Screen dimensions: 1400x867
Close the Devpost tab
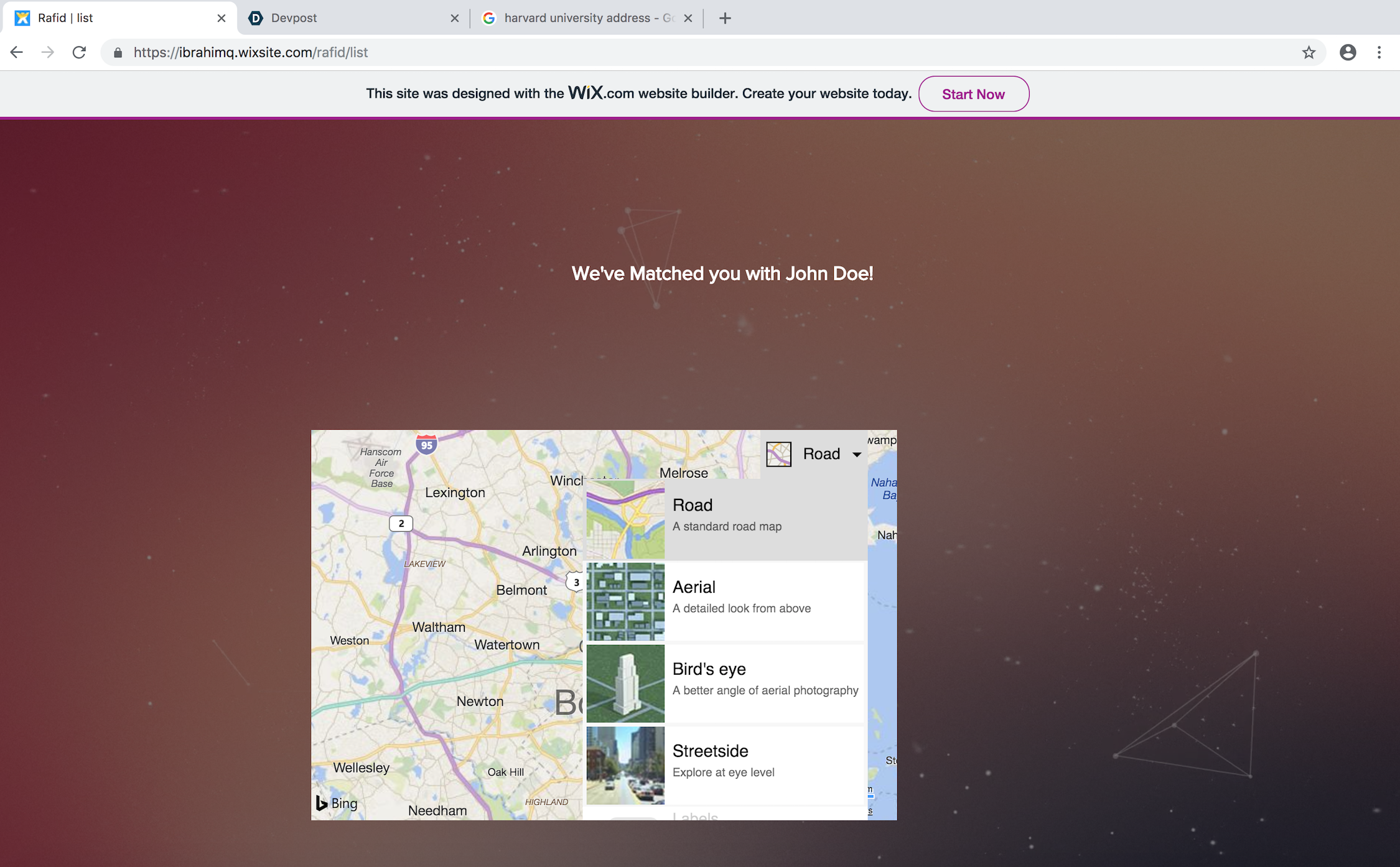coord(455,18)
